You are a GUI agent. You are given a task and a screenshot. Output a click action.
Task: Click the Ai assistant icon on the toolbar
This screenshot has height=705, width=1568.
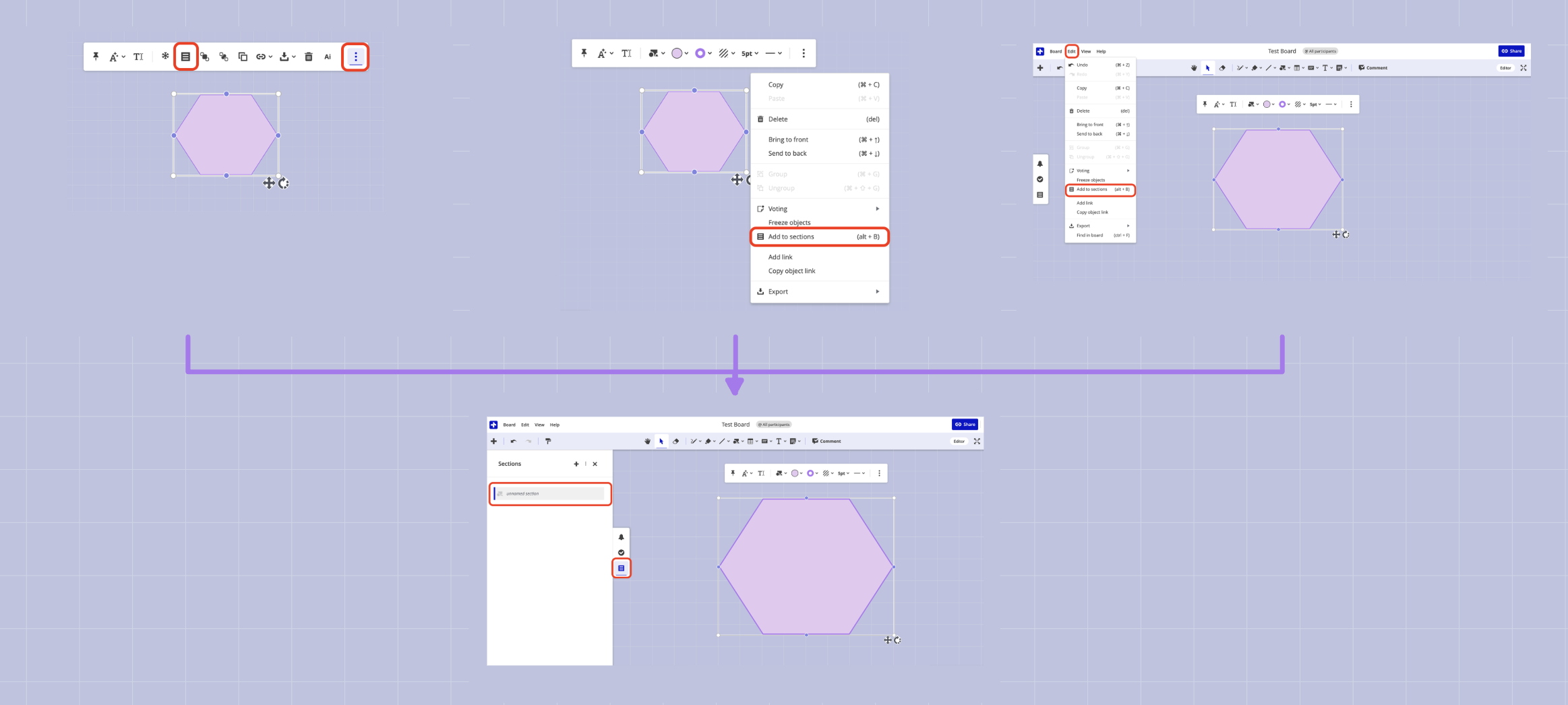click(328, 57)
